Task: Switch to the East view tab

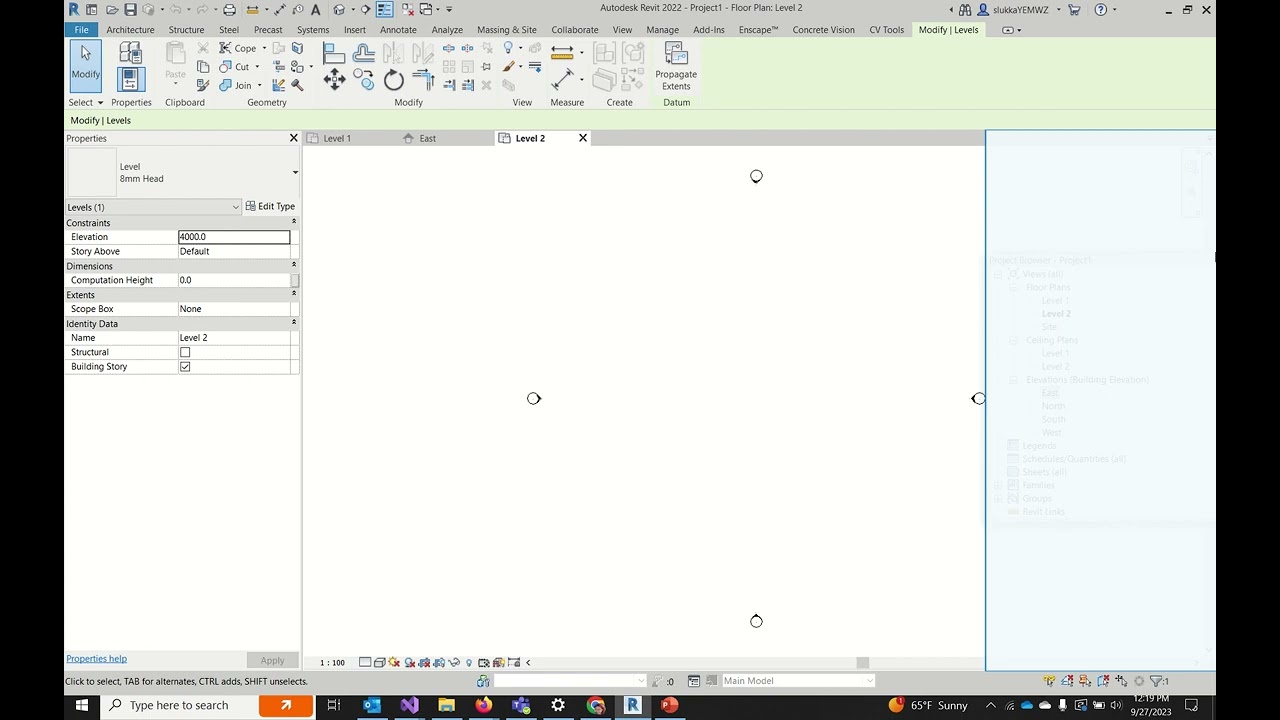Action: click(427, 138)
